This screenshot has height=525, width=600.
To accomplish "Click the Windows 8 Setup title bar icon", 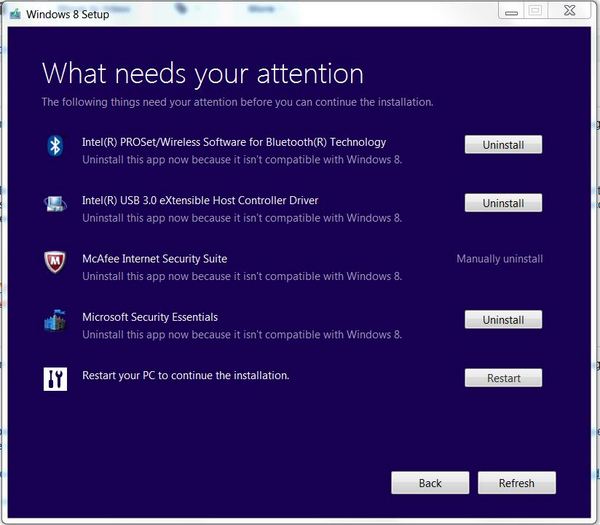I will pyautogui.click(x=16, y=14).
